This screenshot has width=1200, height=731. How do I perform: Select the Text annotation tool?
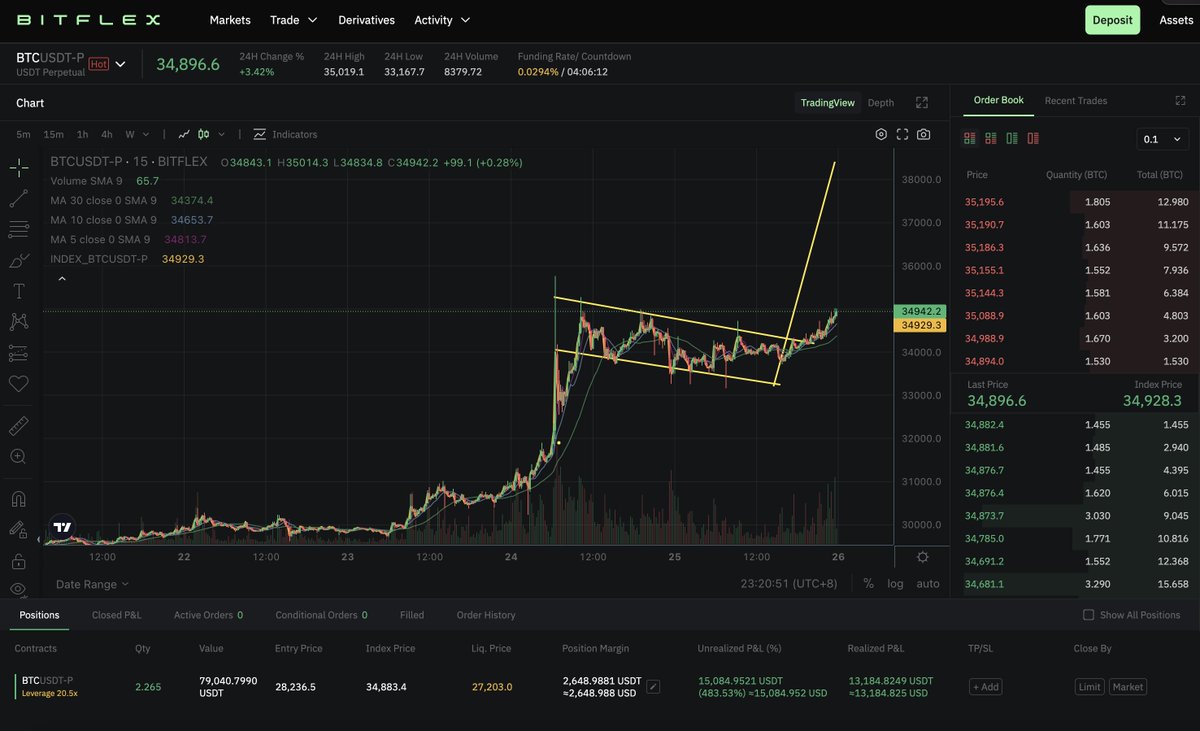(x=18, y=291)
